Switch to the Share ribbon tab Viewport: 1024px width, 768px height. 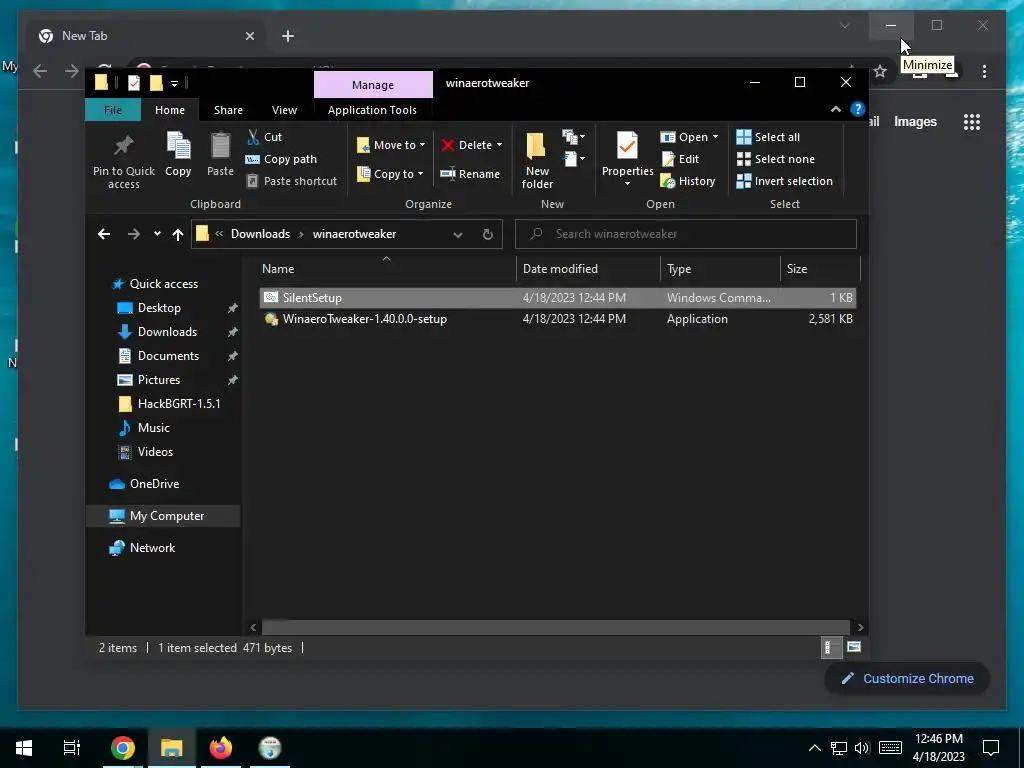228,110
